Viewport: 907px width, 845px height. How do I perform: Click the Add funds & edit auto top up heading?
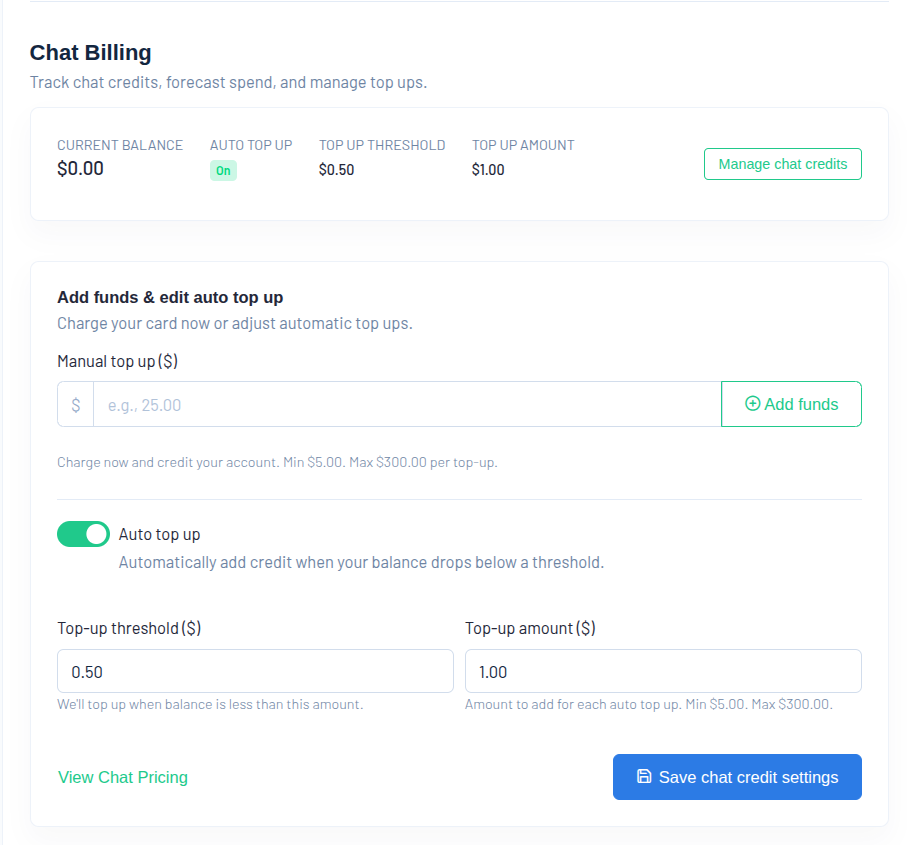170,297
